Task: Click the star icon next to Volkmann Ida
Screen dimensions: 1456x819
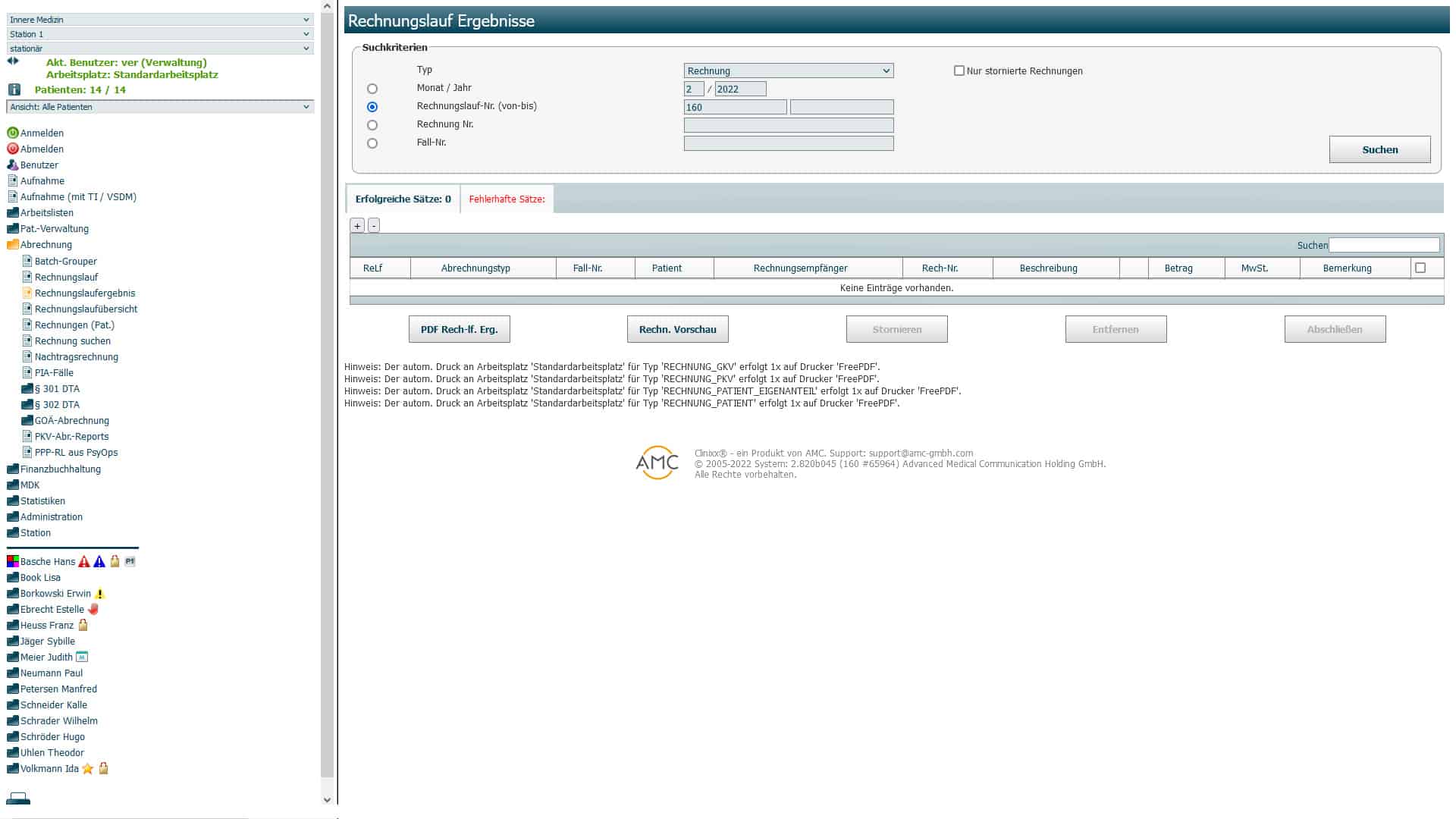Action: coord(88,769)
